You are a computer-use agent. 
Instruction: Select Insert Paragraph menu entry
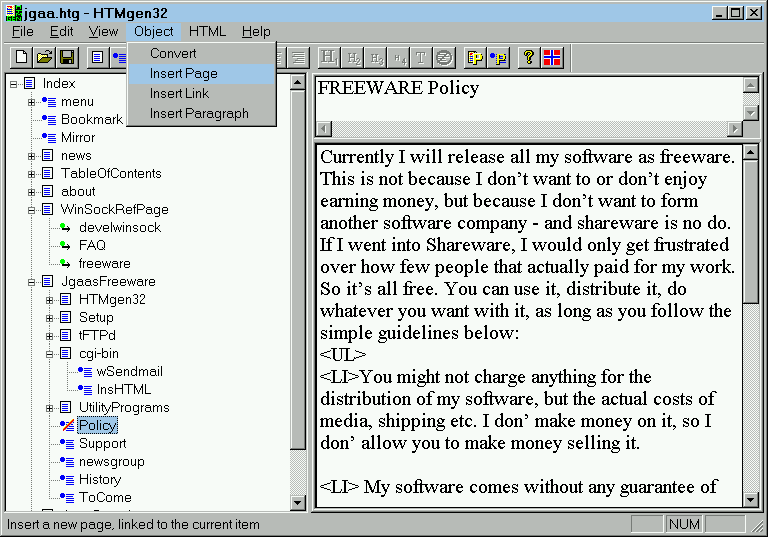click(199, 114)
